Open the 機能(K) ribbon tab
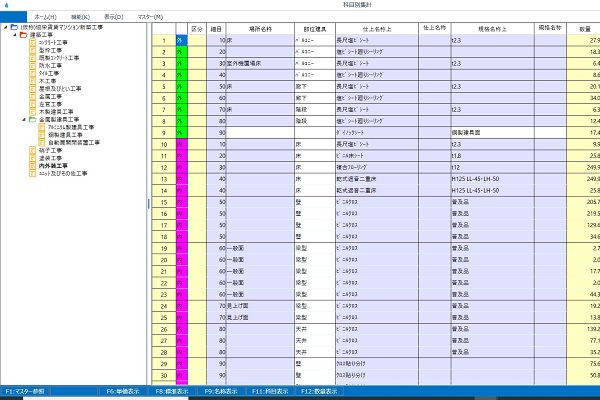The height and width of the screenshot is (400, 600). point(80,17)
